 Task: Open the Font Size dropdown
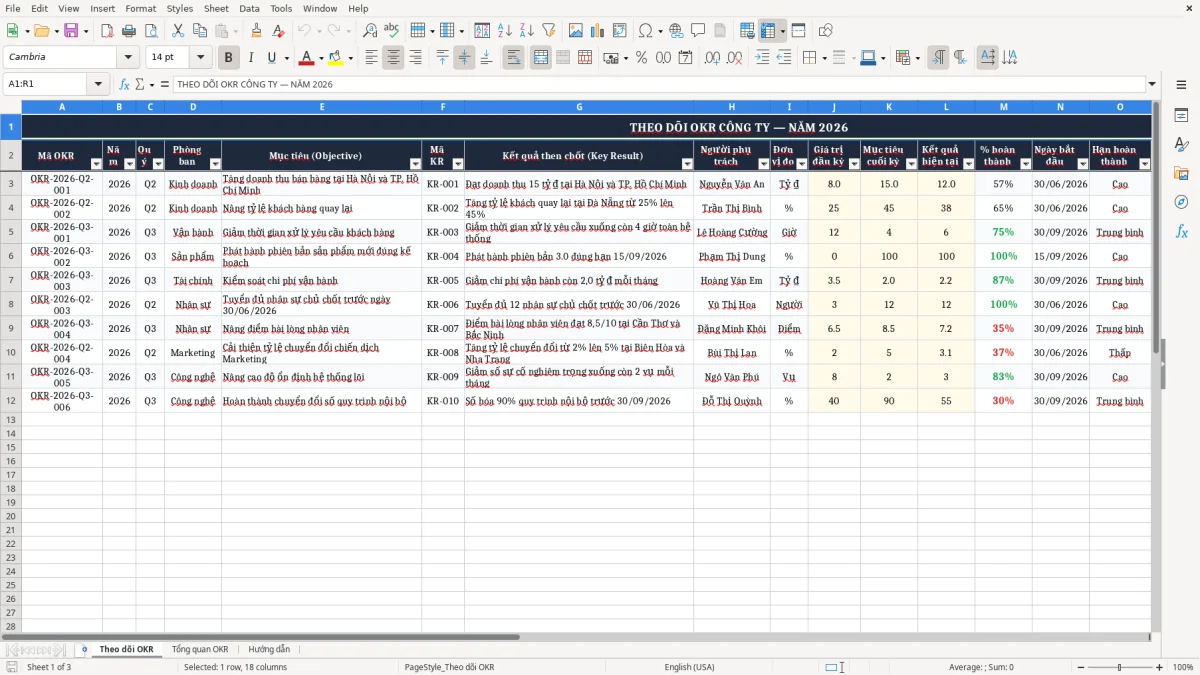pyautogui.click(x=201, y=57)
